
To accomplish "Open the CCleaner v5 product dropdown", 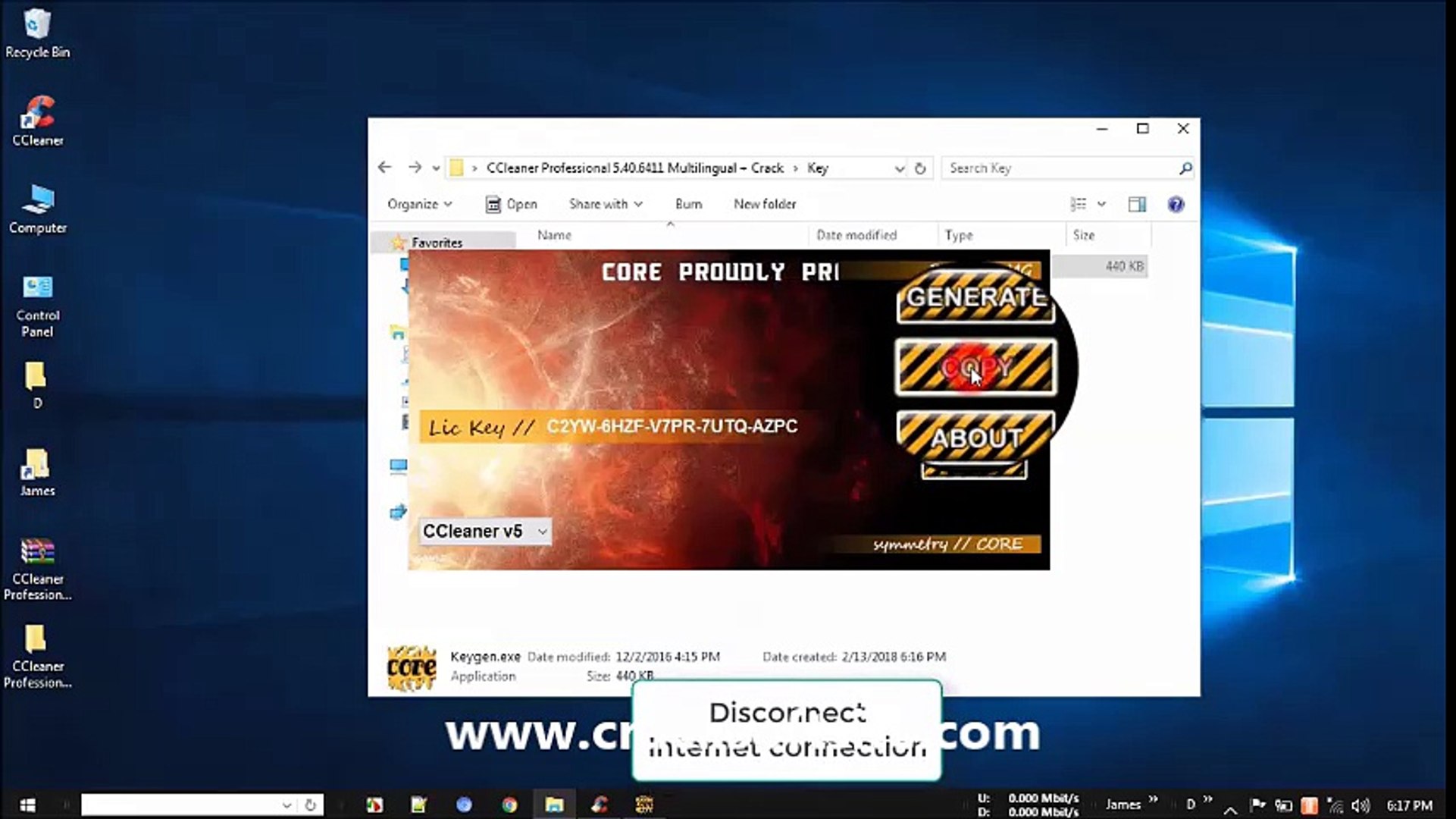I will [x=485, y=532].
